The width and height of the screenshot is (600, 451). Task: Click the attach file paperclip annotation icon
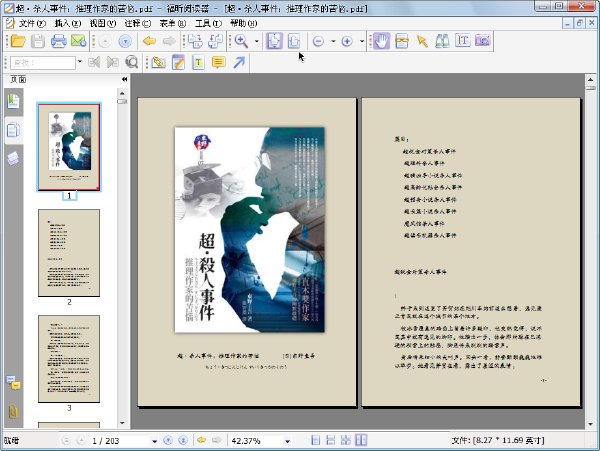point(158,62)
